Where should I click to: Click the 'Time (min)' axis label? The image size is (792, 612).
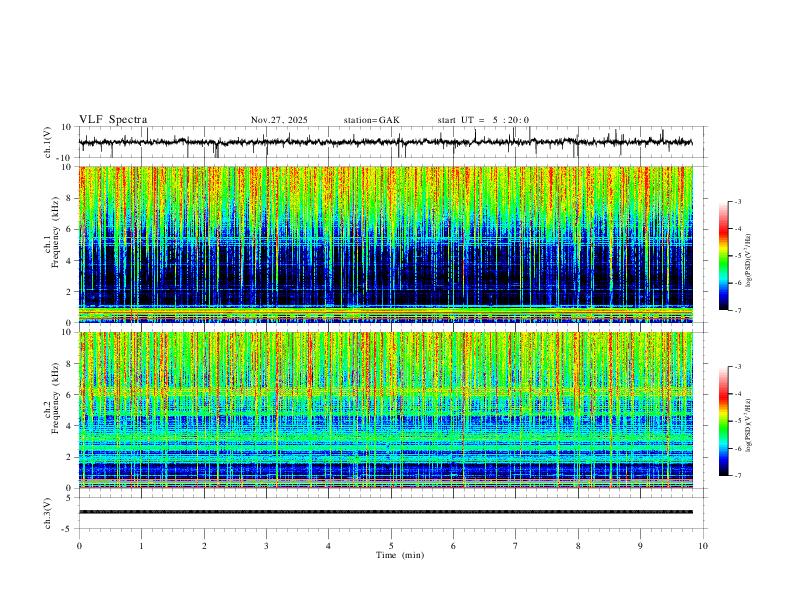coord(400,555)
